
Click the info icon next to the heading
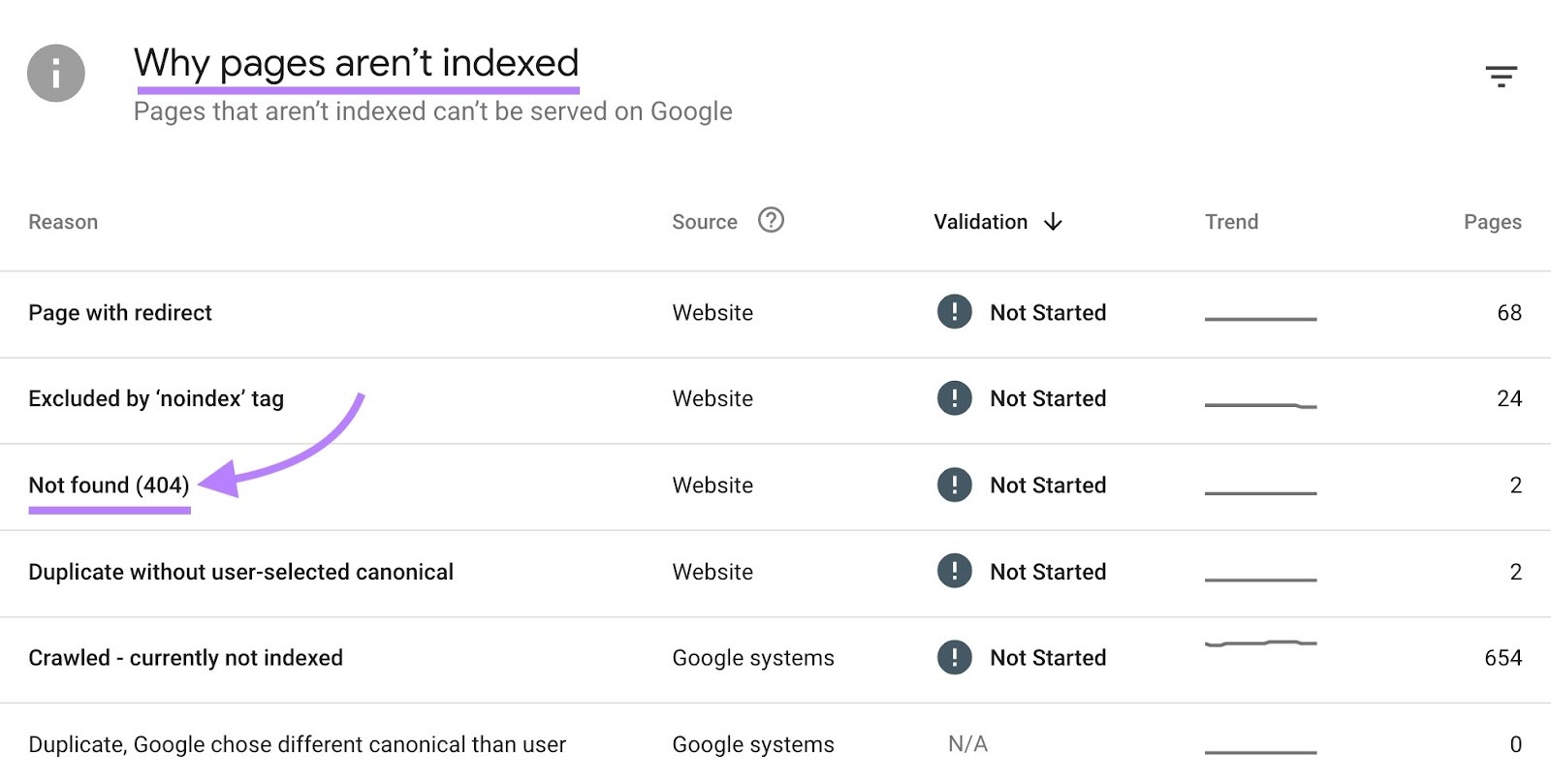tap(55, 74)
